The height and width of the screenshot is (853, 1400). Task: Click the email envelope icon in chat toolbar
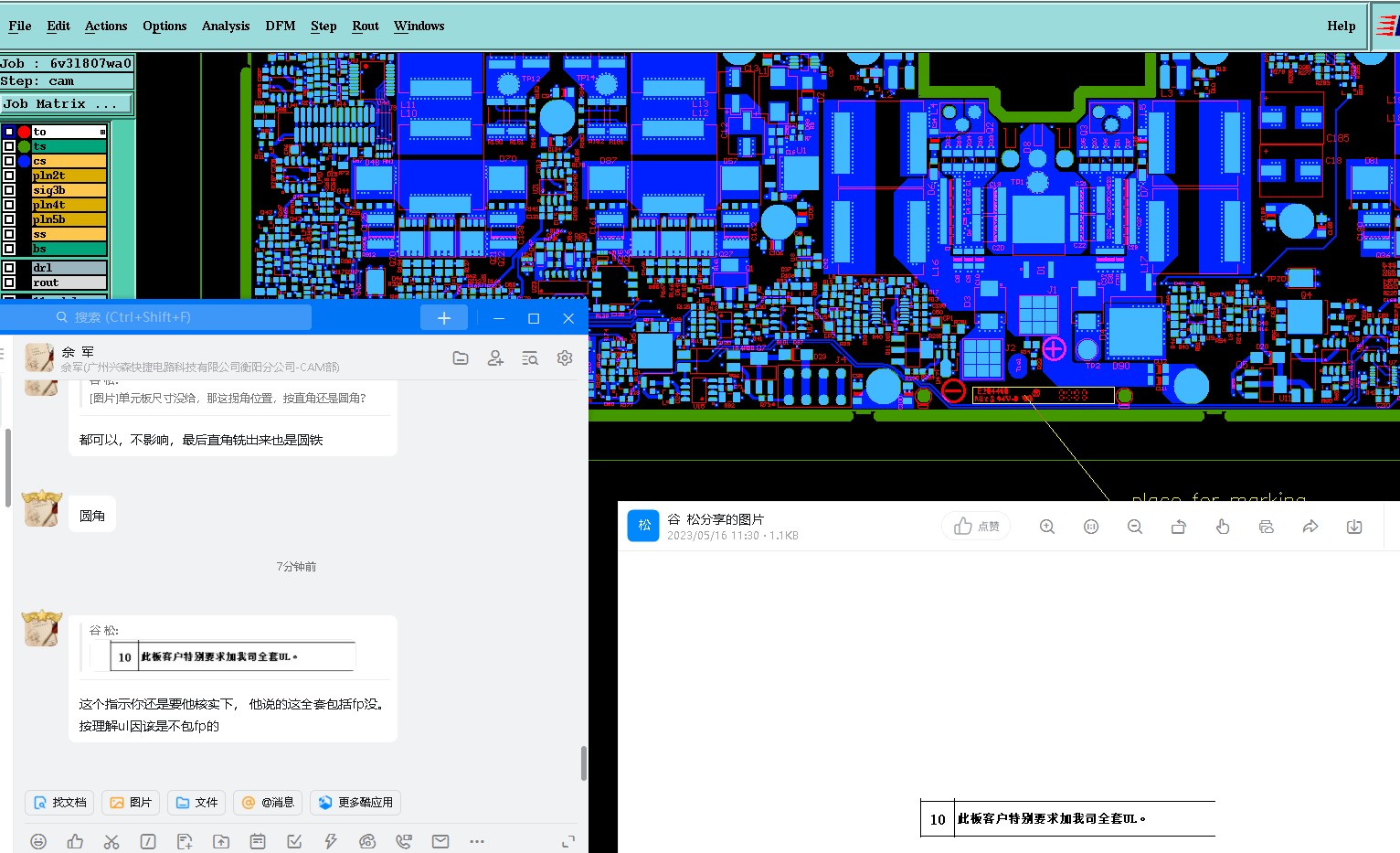(x=440, y=841)
